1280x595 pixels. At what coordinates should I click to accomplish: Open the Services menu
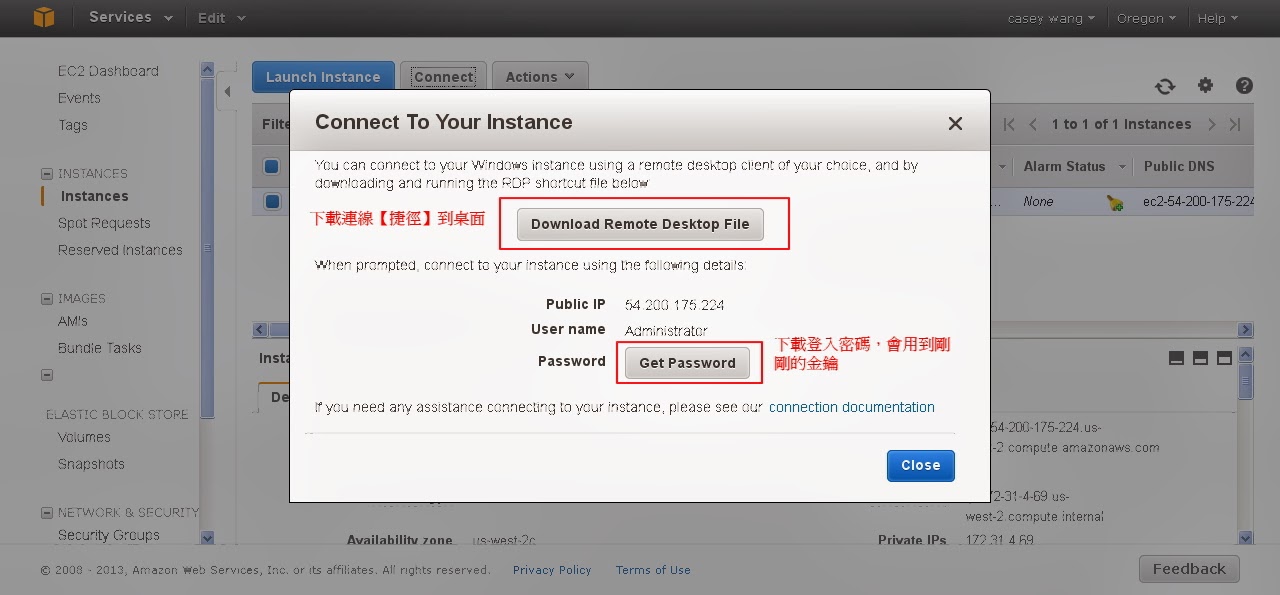[130, 18]
